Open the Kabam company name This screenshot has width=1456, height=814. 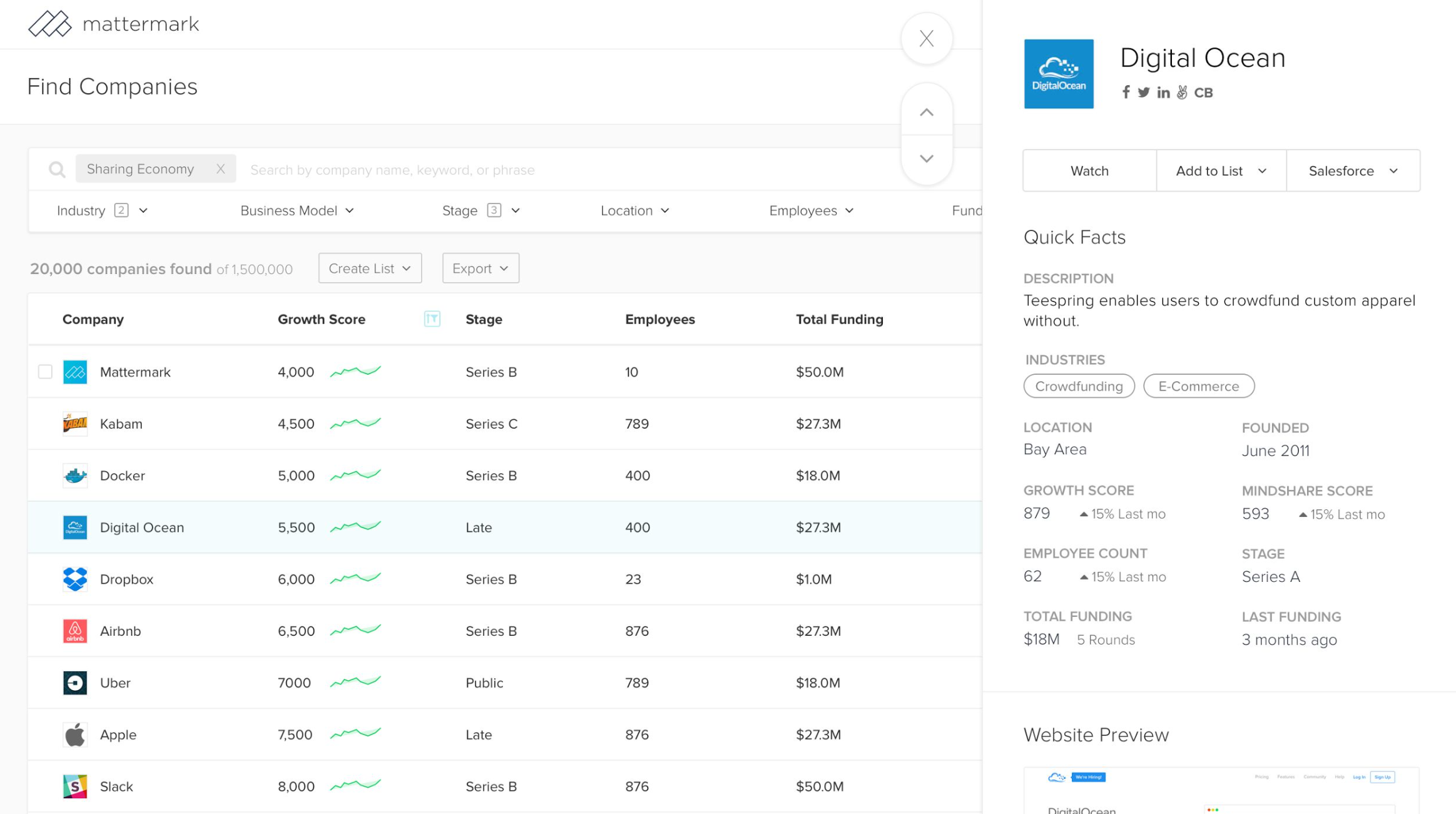(121, 424)
